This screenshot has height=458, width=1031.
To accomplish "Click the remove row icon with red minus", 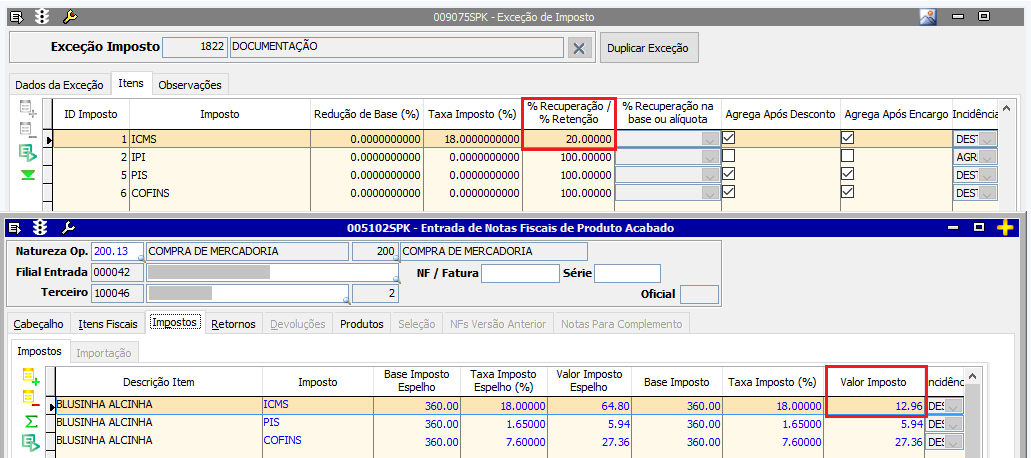I will point(30,400).
